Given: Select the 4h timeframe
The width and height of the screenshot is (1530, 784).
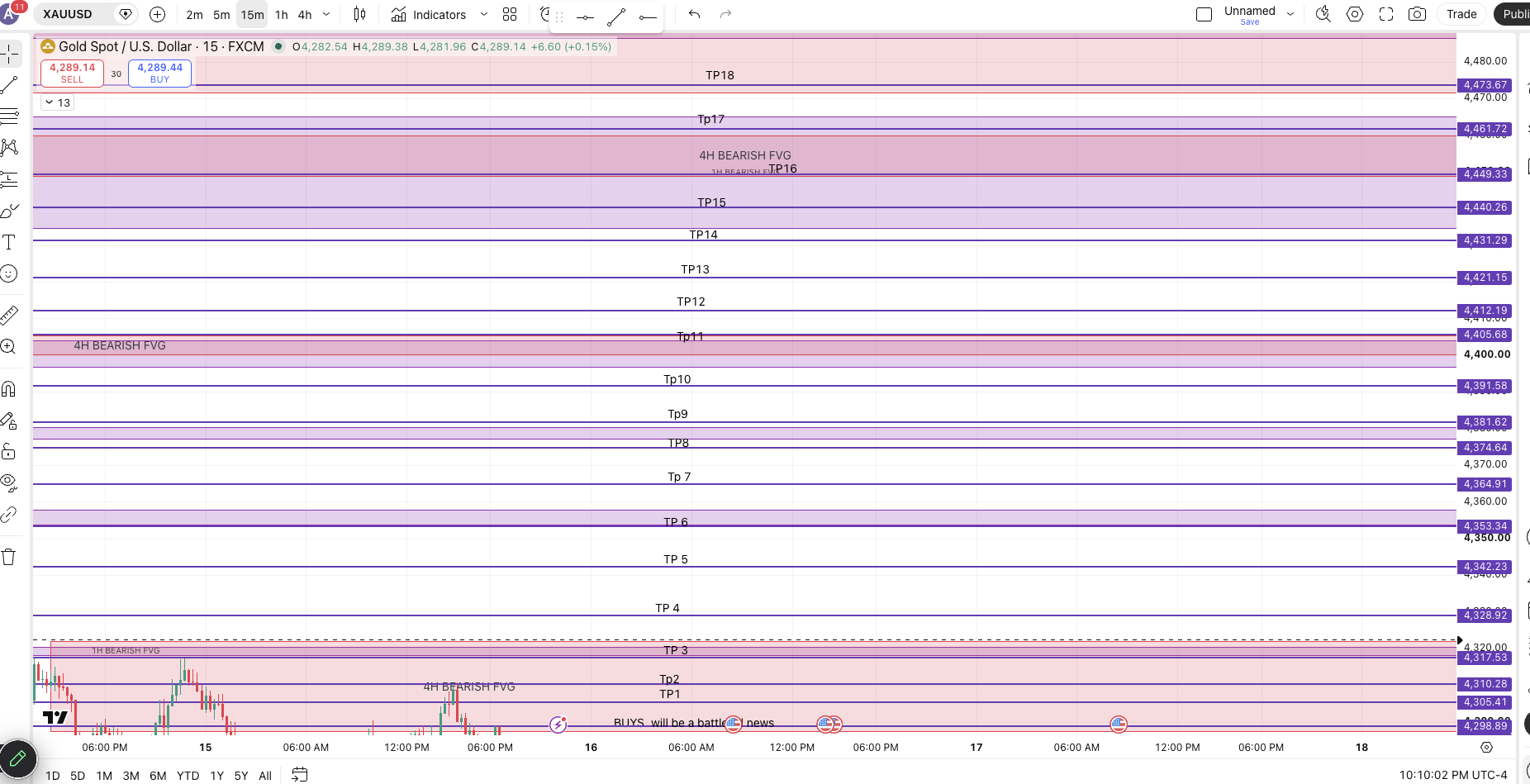Looking at the screenshot, I should [305, 15].
